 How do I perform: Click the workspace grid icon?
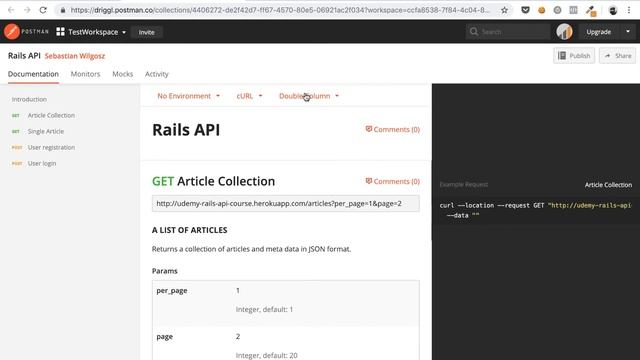pyautogui.click(x=60, y=31)
